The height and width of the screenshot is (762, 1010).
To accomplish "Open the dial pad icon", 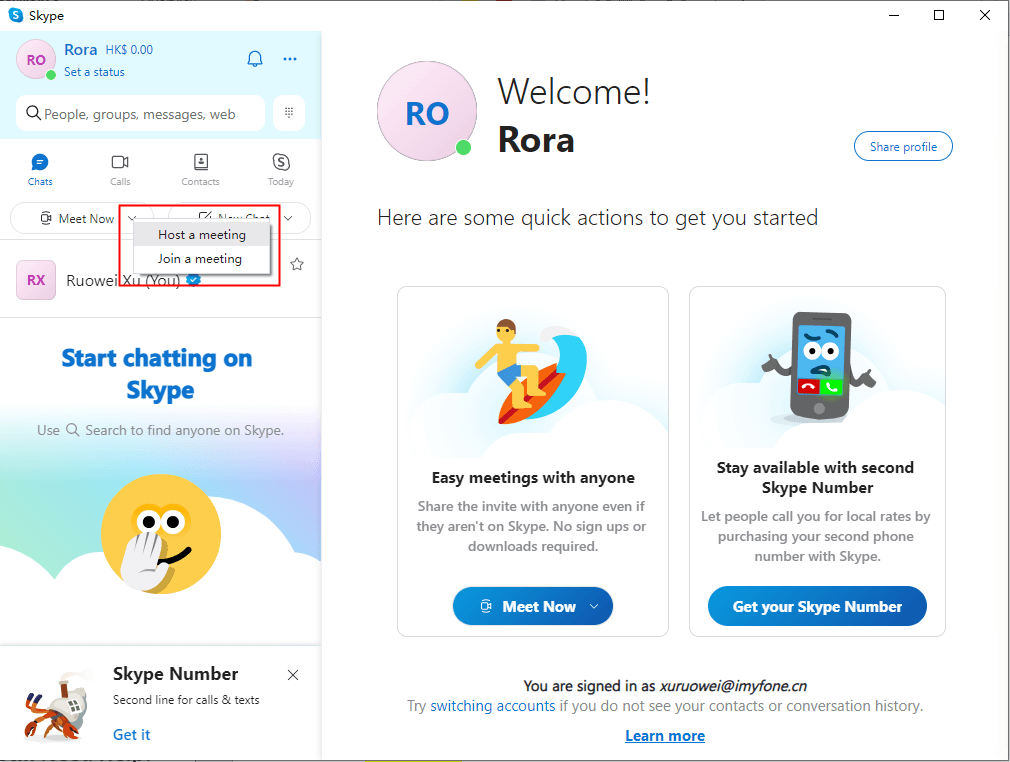I will [289, 113].
